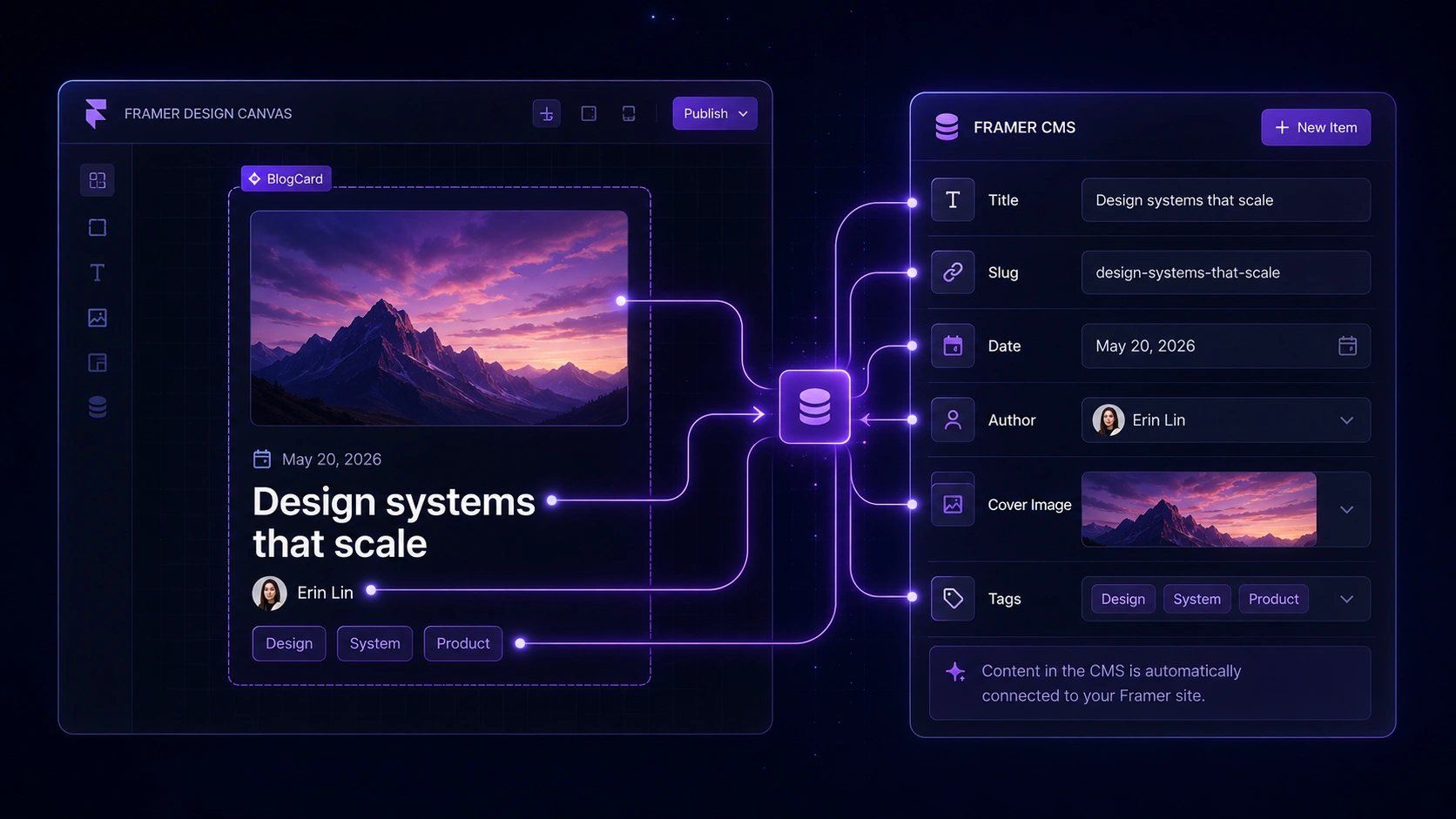Select the 'FRAMER CMS' panel title
Viewport: 1456px width, 819px height.
coord(1024,127)
